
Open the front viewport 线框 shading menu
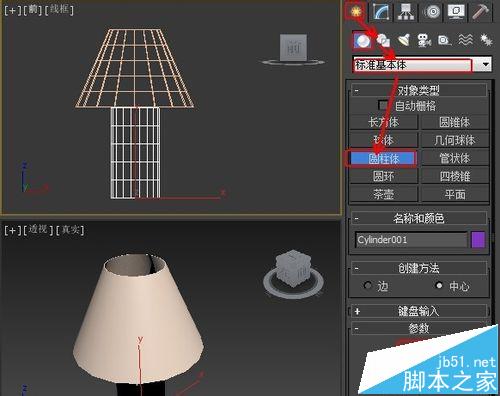pos(59,10)
